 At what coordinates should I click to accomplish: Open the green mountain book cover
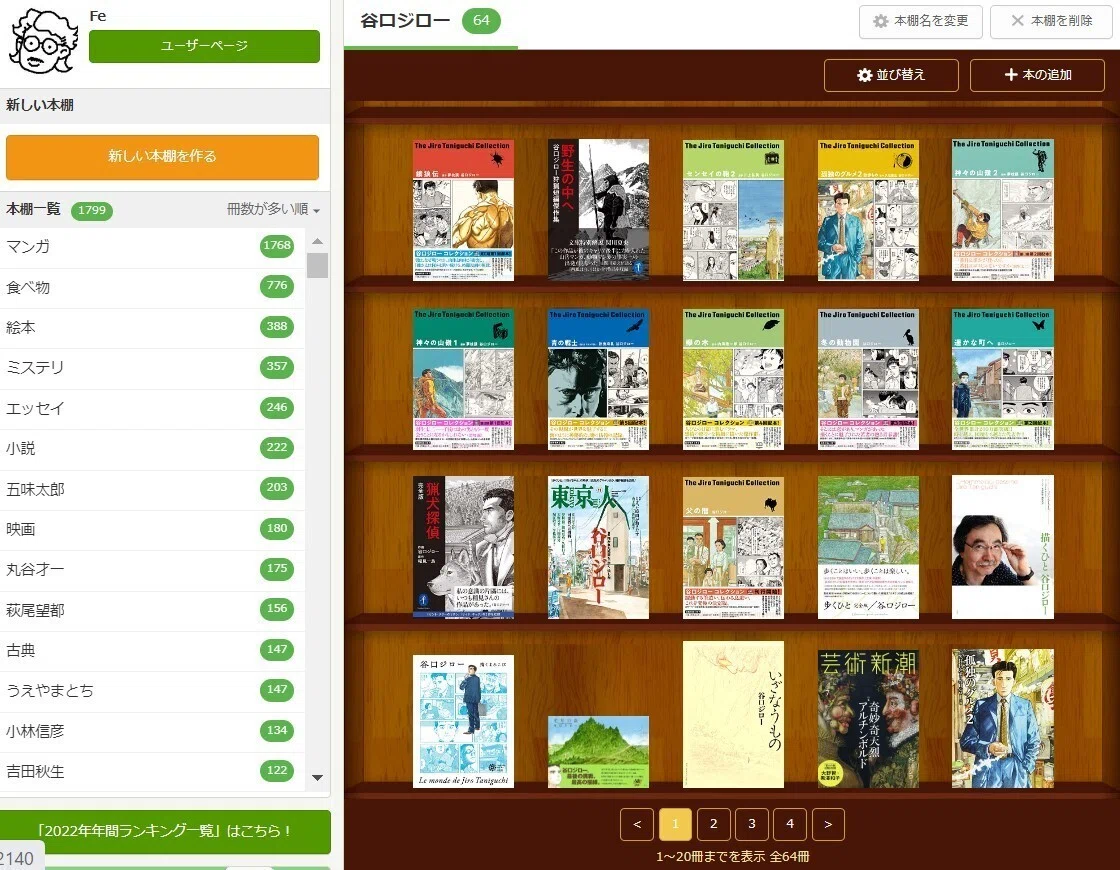click(599, 751)
